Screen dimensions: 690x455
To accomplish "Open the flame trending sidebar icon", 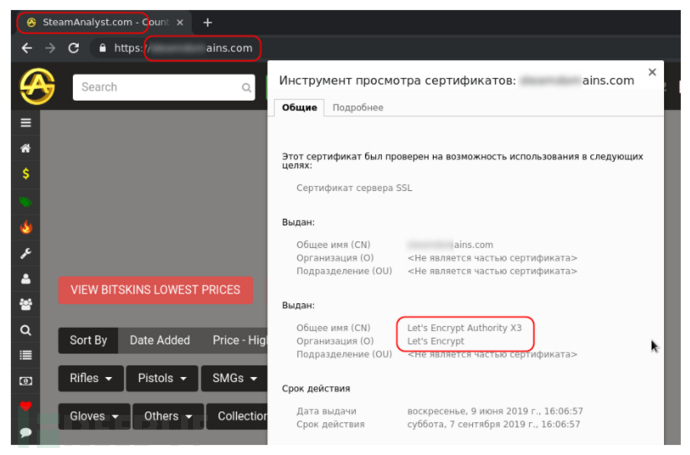I will pyautogui.click(x=26, y=227).
